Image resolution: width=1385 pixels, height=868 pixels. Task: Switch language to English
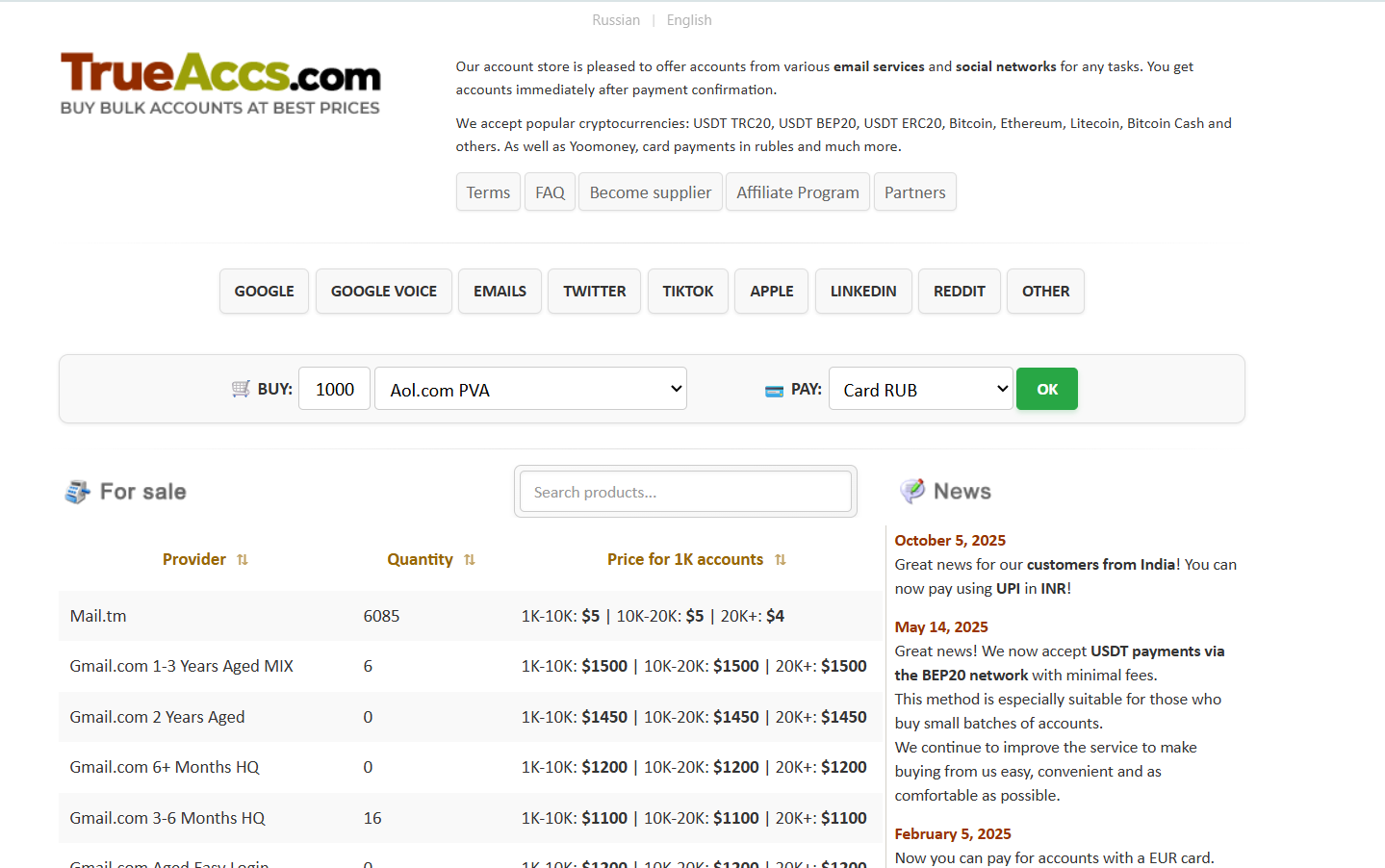pos(689,20)
